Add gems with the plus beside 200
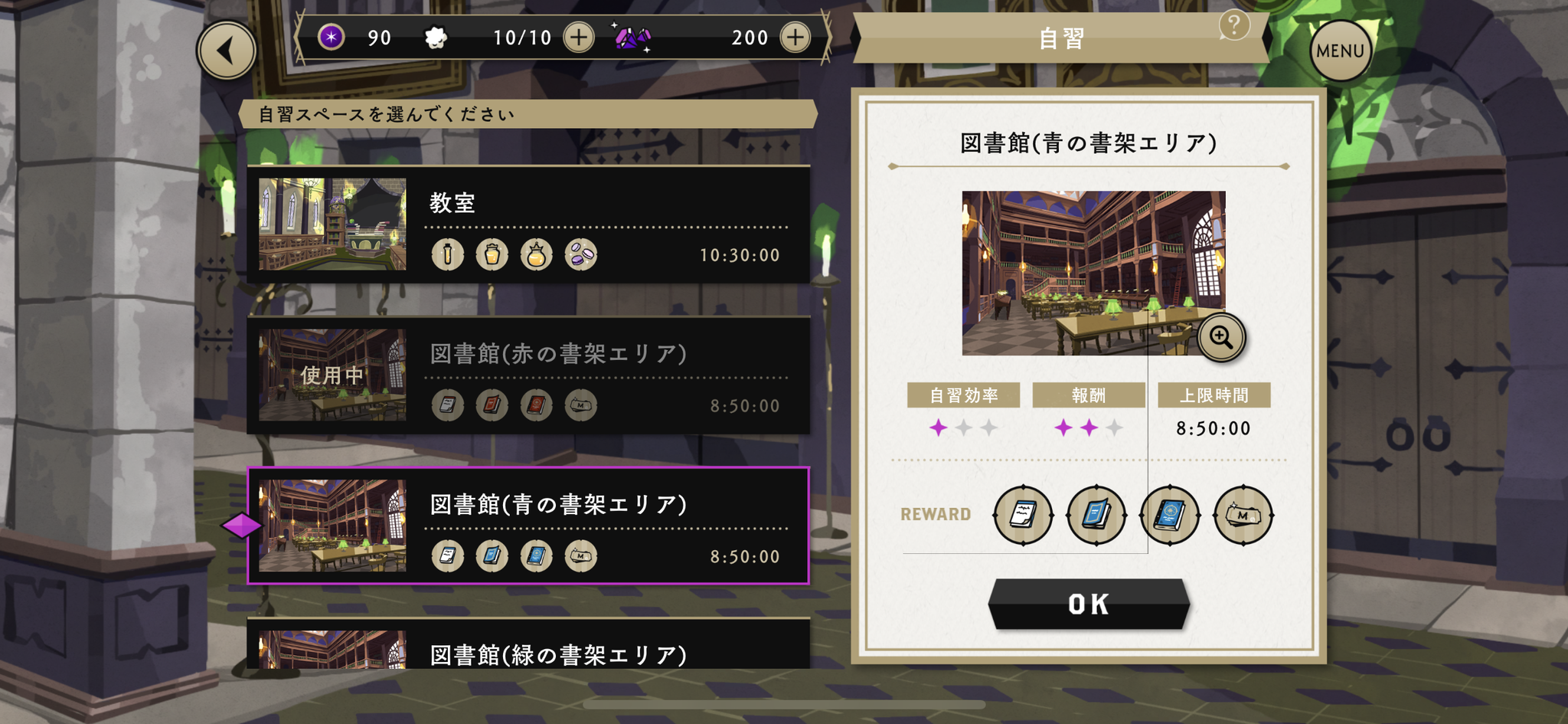Image resolution: width=1568 pixels, height=724 pixels. 795,37
